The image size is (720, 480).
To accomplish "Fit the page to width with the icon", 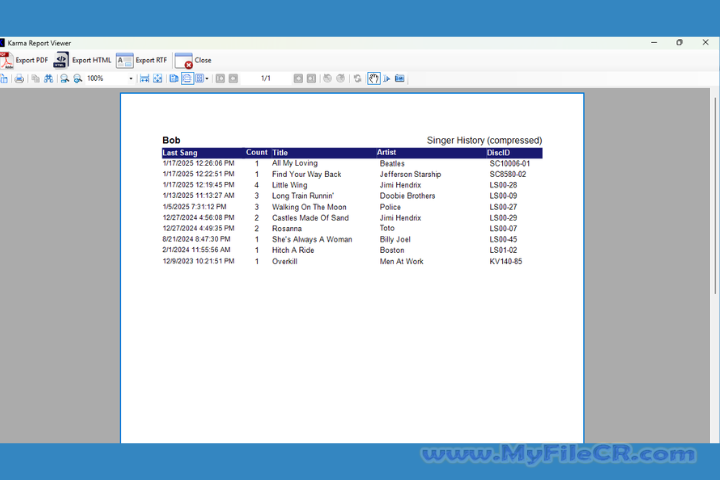I will [145, 79].
